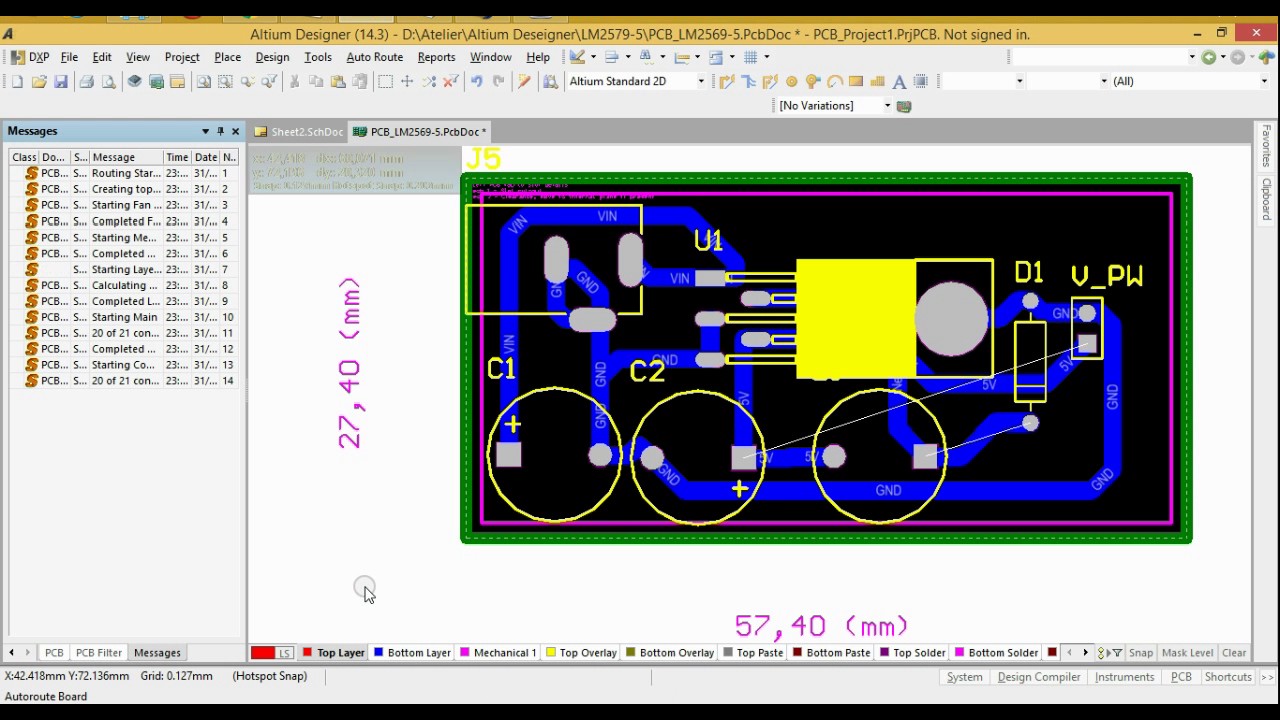Viewport: 1280px width, 720px height.
Task: Click the Mask Level button
Action: (1187, 653)
